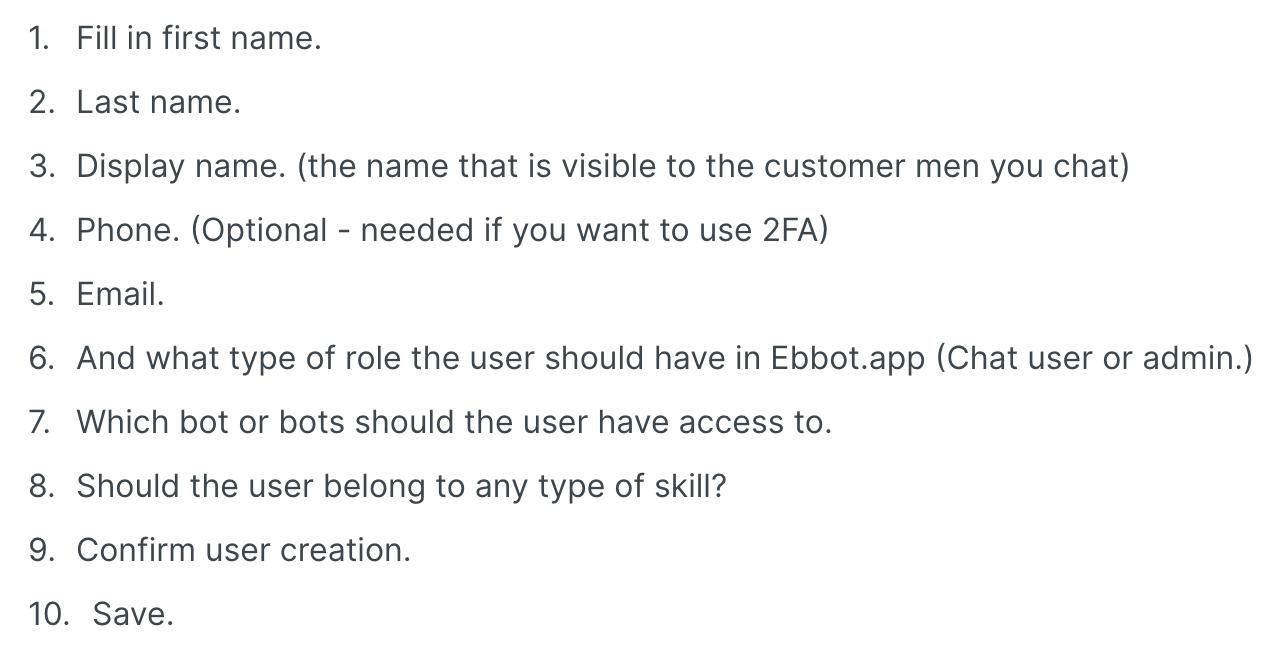Click the 'Email.' list item
The image size is (1282, 650).
tap(120, 294)
